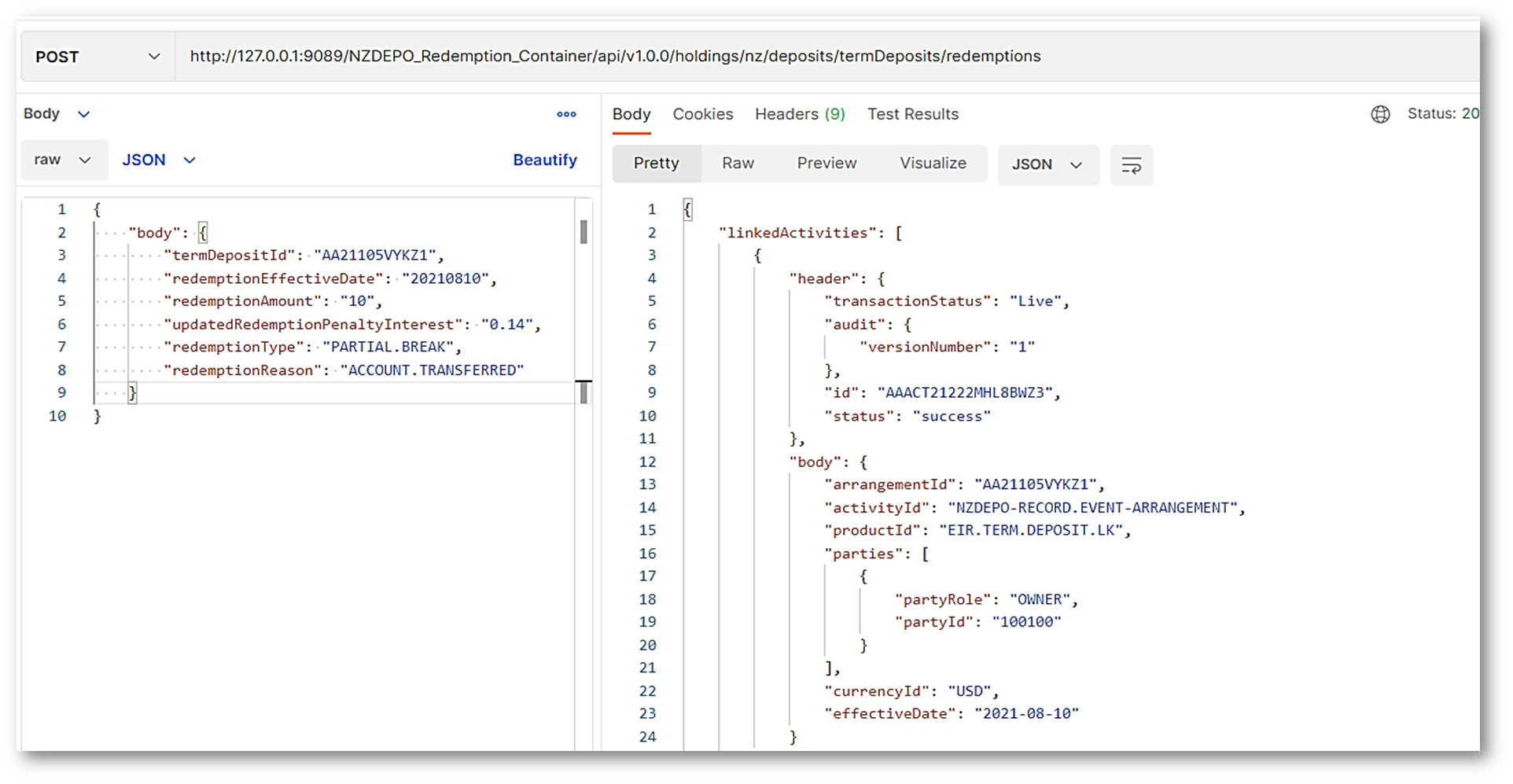Open the request JSON language dropdown
1513x784 pixels.
point(158,160)
